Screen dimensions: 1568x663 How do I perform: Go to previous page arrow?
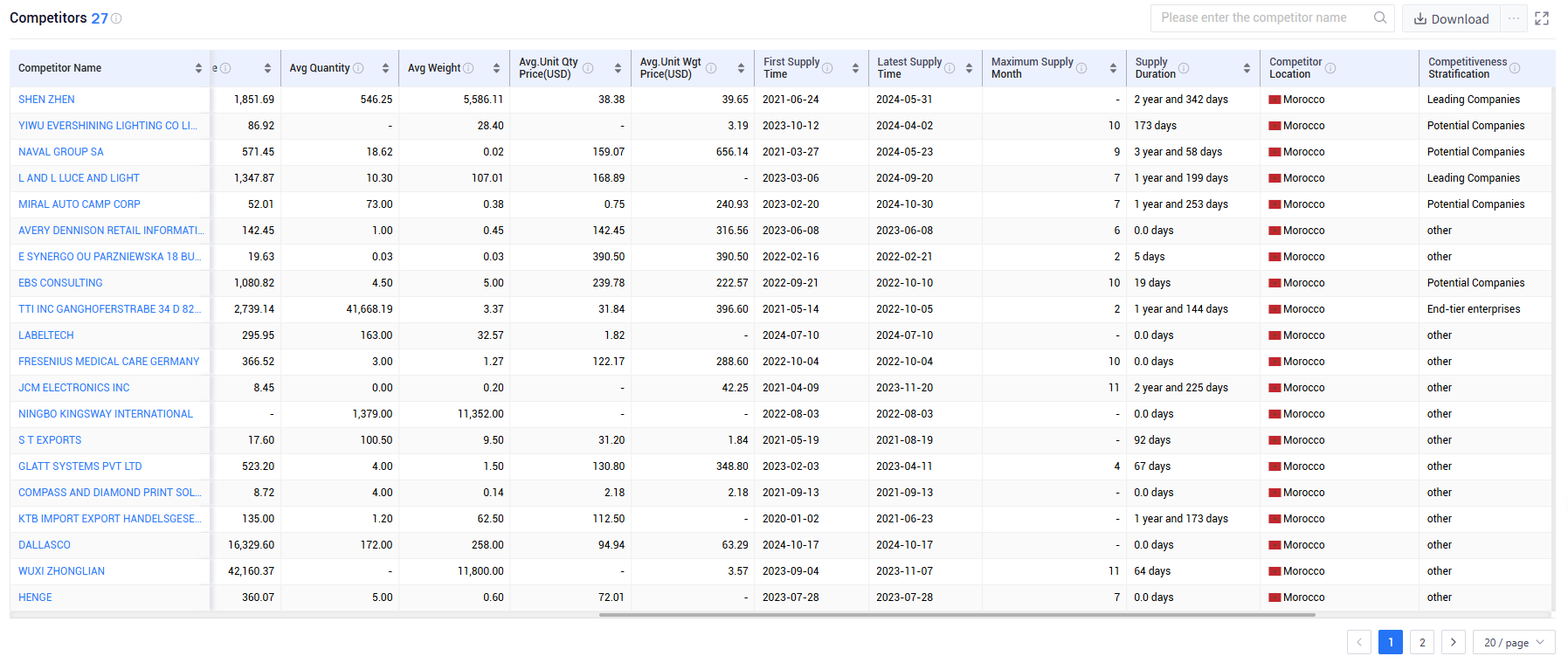click(x=1359, y=642)
